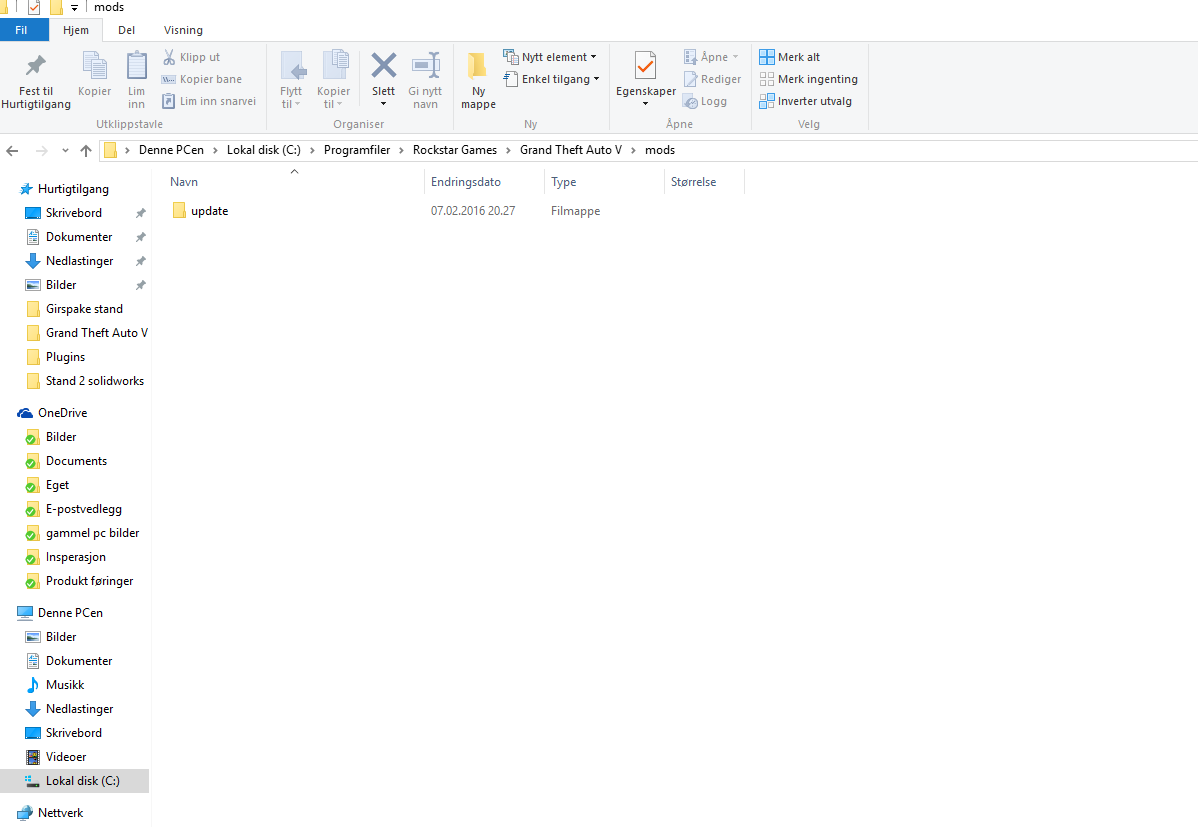
Task: Click the Egenskaper properties icon
Action: coord(646,66)
